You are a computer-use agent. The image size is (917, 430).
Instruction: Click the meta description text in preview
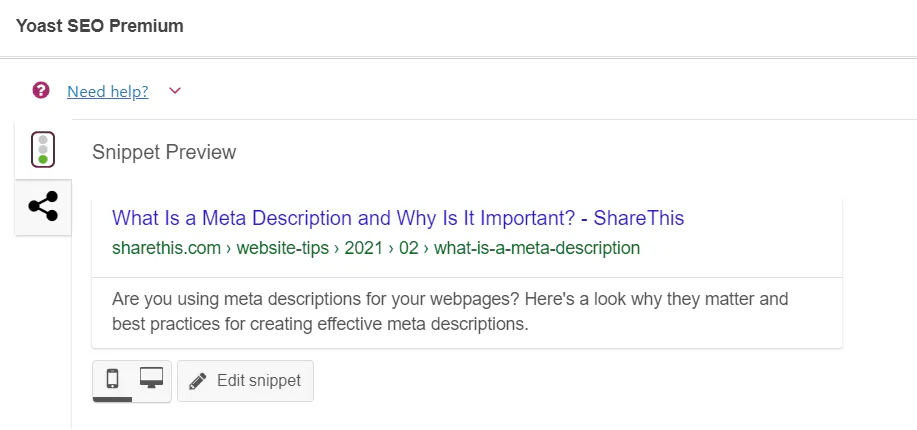(x=450, y=299)
